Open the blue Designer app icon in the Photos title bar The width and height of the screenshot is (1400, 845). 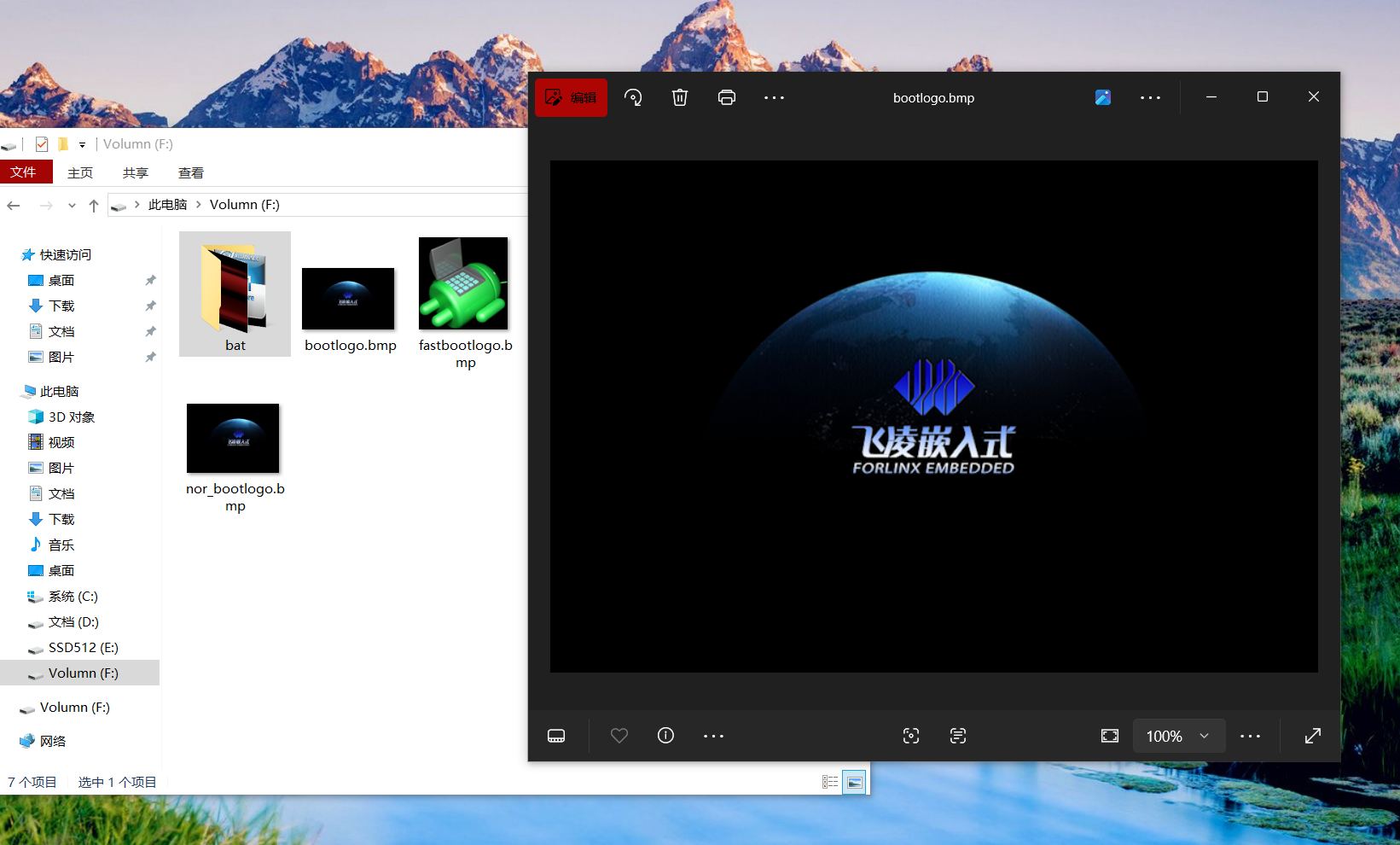[1103, 97]
